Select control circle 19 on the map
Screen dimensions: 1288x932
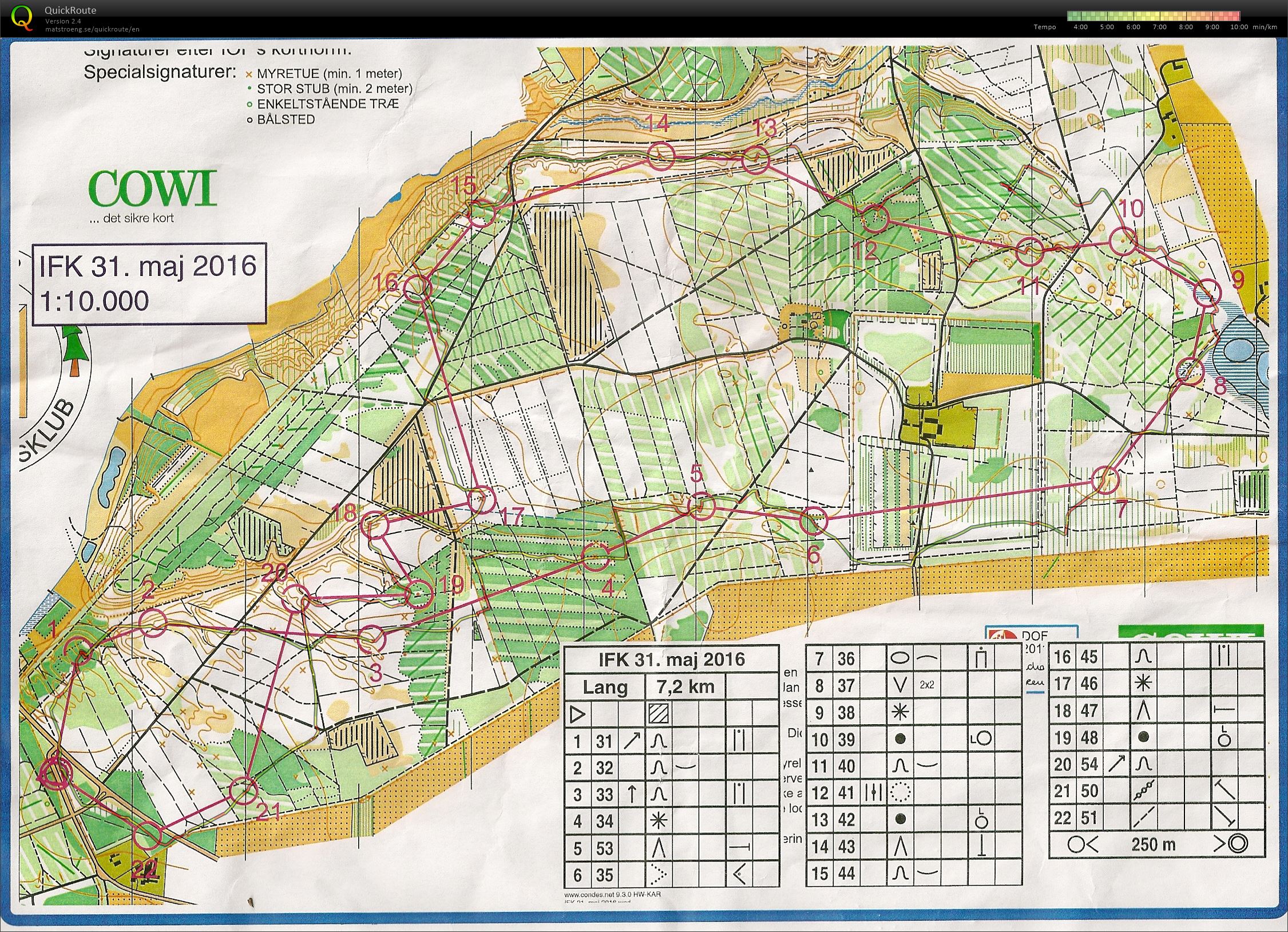click(418, 594)
